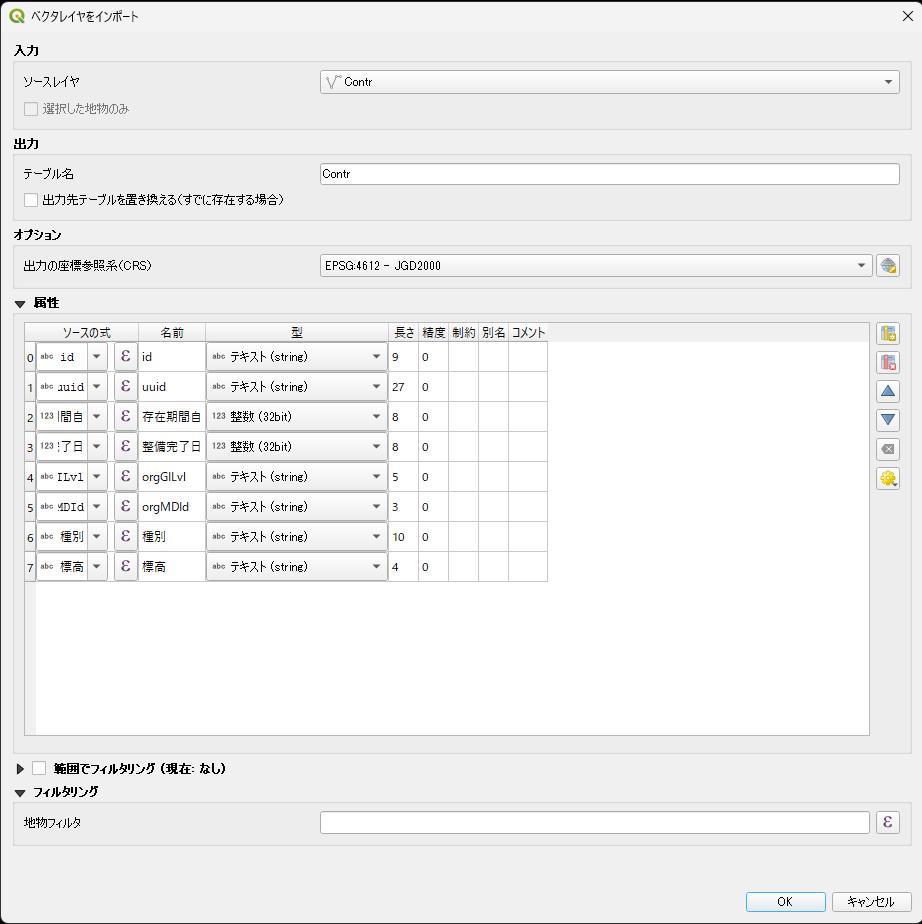
Task: Move the selected field up
Action: [x=887, y=391]
